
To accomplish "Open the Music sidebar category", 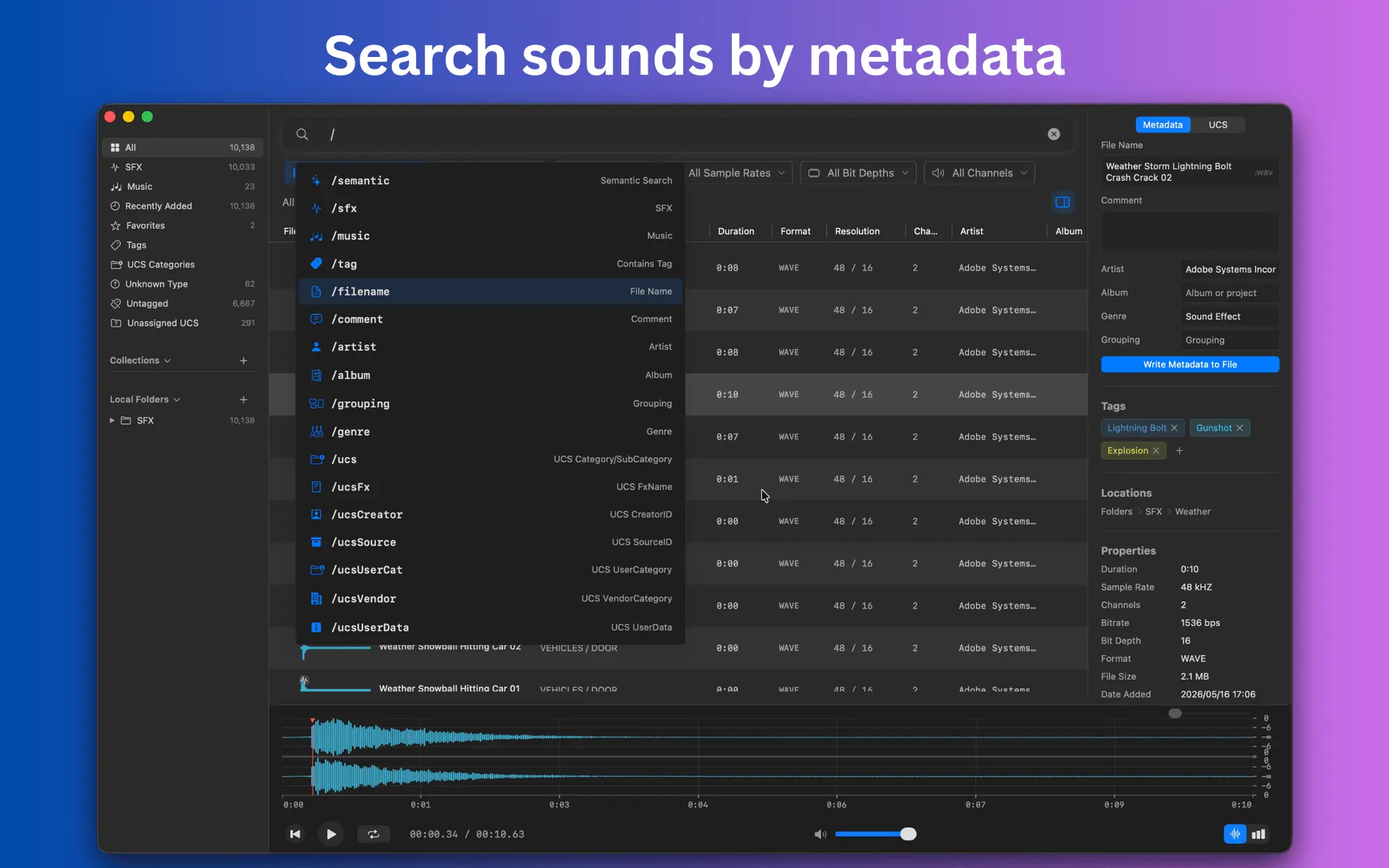I will point(182,186).
